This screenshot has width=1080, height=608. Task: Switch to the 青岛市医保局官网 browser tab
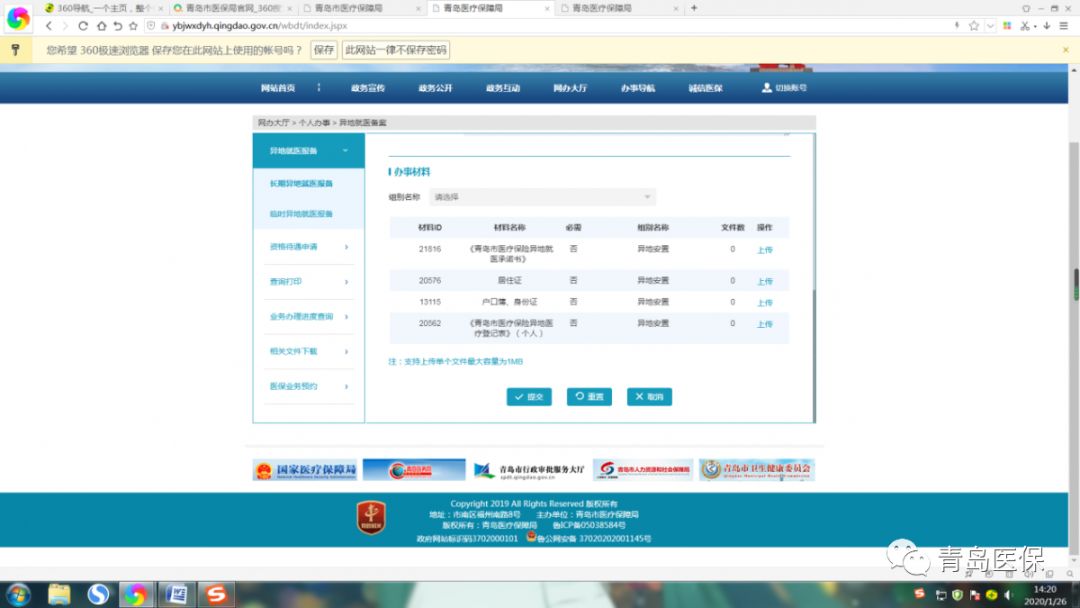(227, 8)
